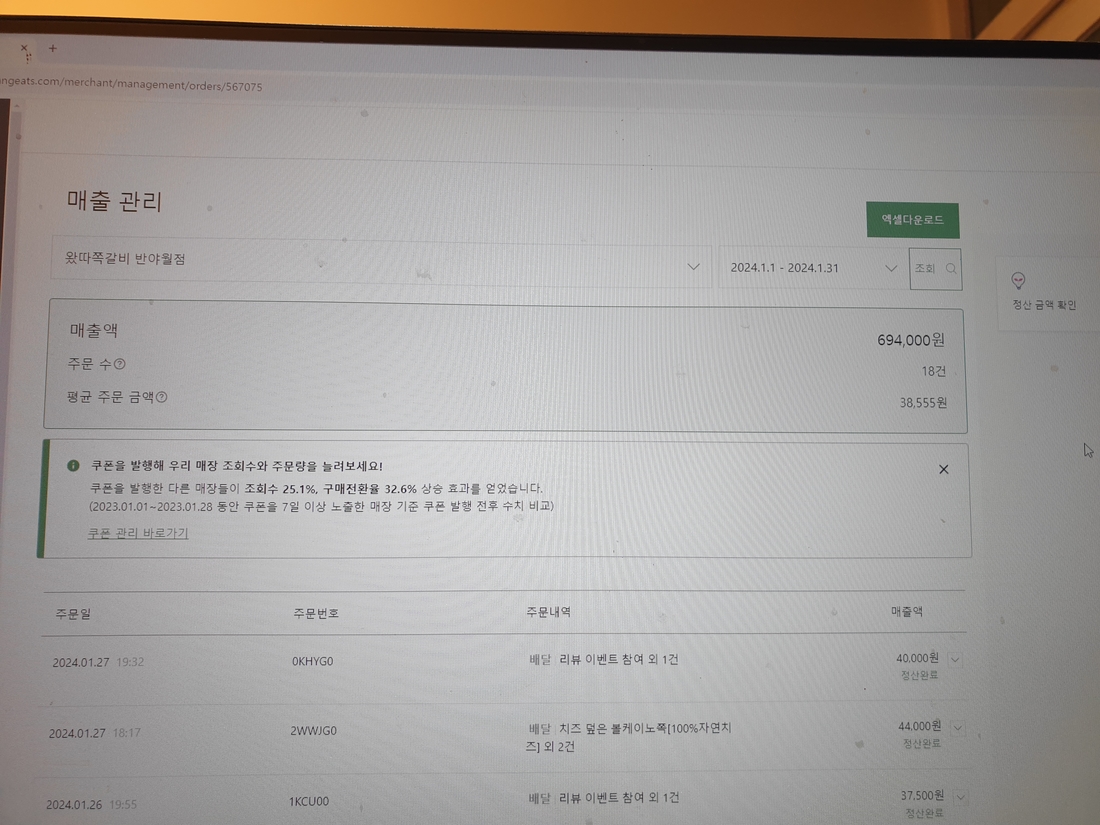Select the 0KHYG0 order number
The width and height of the screenshot is (1100, 825).
[312, 662]
